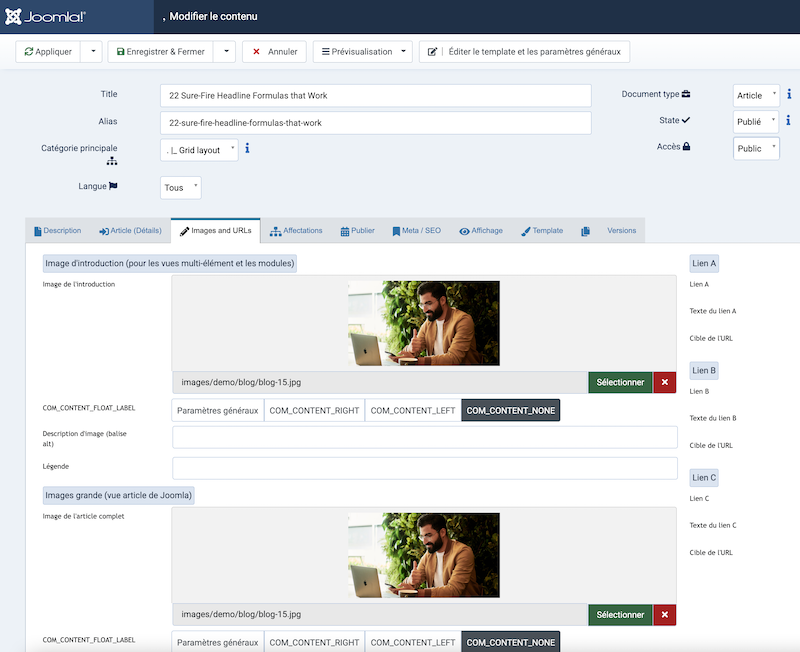800x652 pixels.
Task: Click into the Alias input field
Action: (x=376, y=123)
